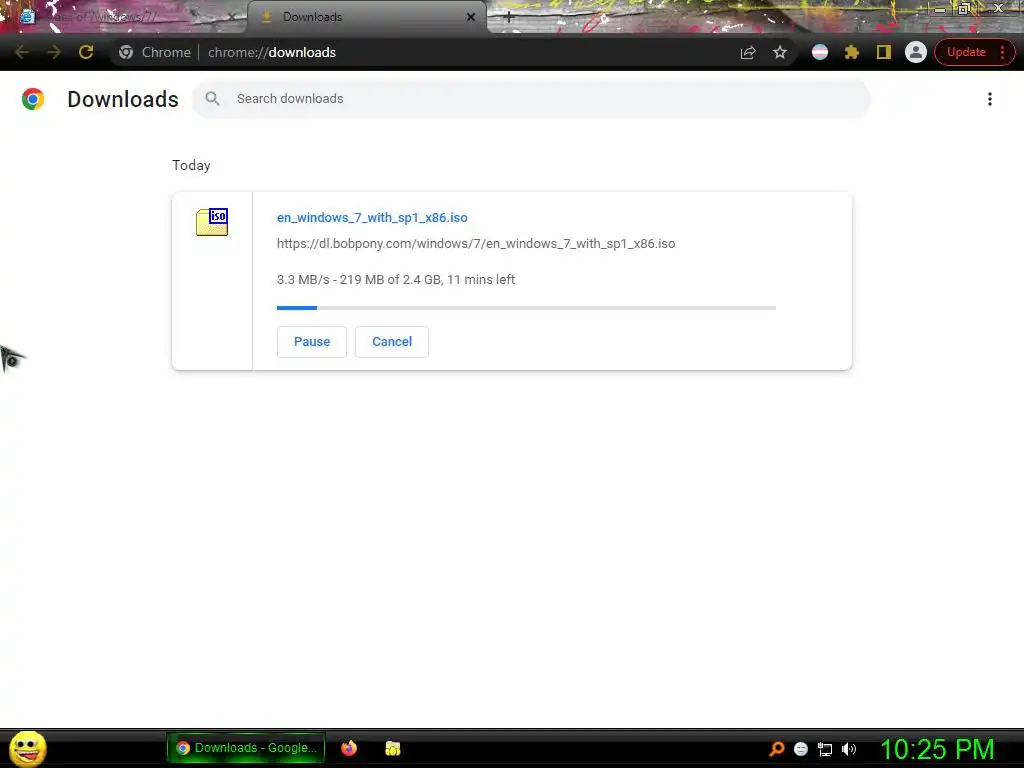Click the download progress bar
The height and width of the screenshot is (768, 1024).
[x=526, y=308]
